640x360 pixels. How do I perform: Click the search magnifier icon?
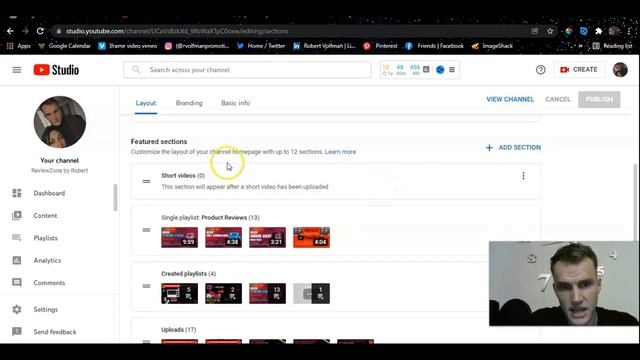136,70
